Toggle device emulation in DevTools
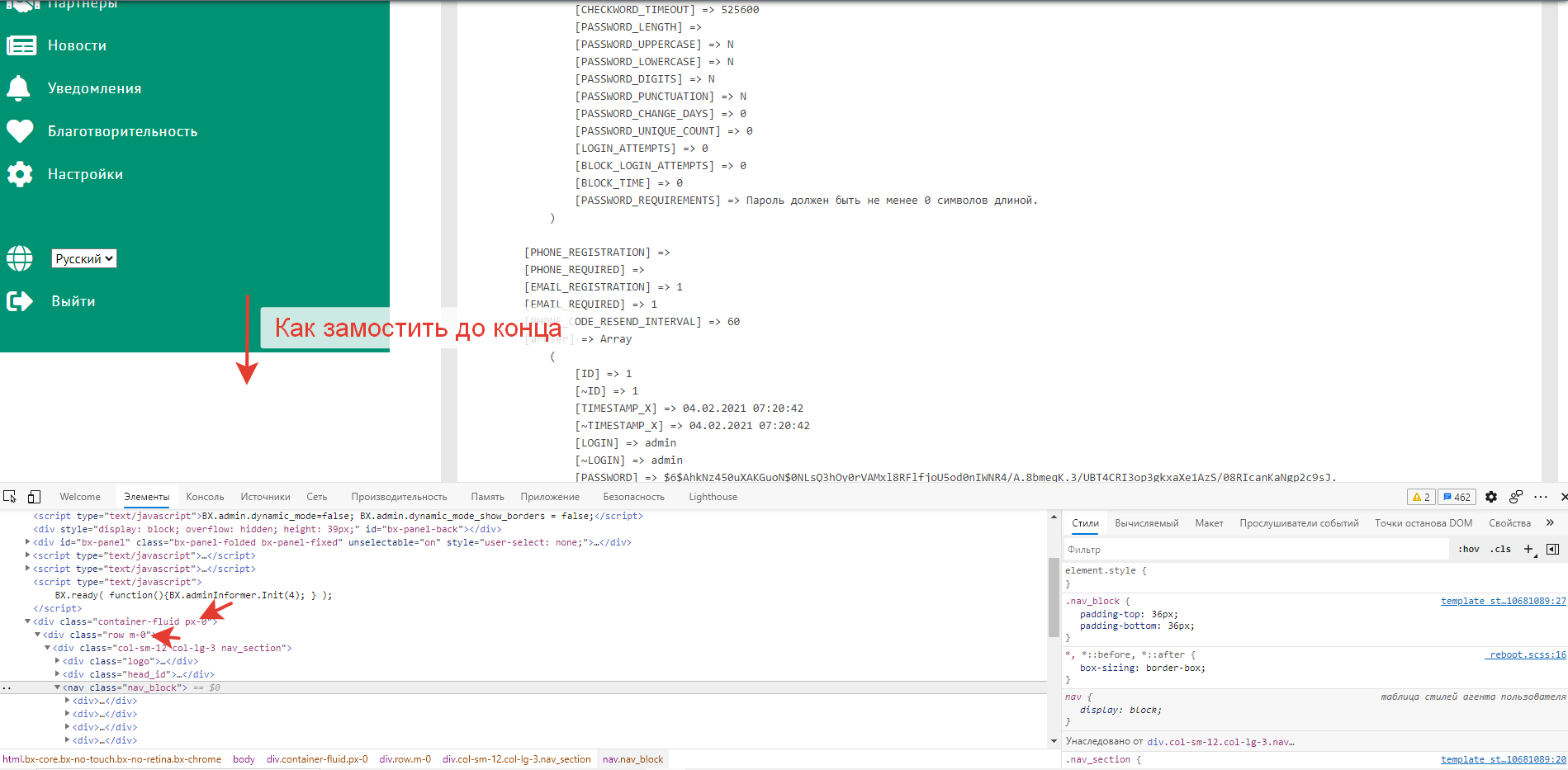 (x=34, y=497)
